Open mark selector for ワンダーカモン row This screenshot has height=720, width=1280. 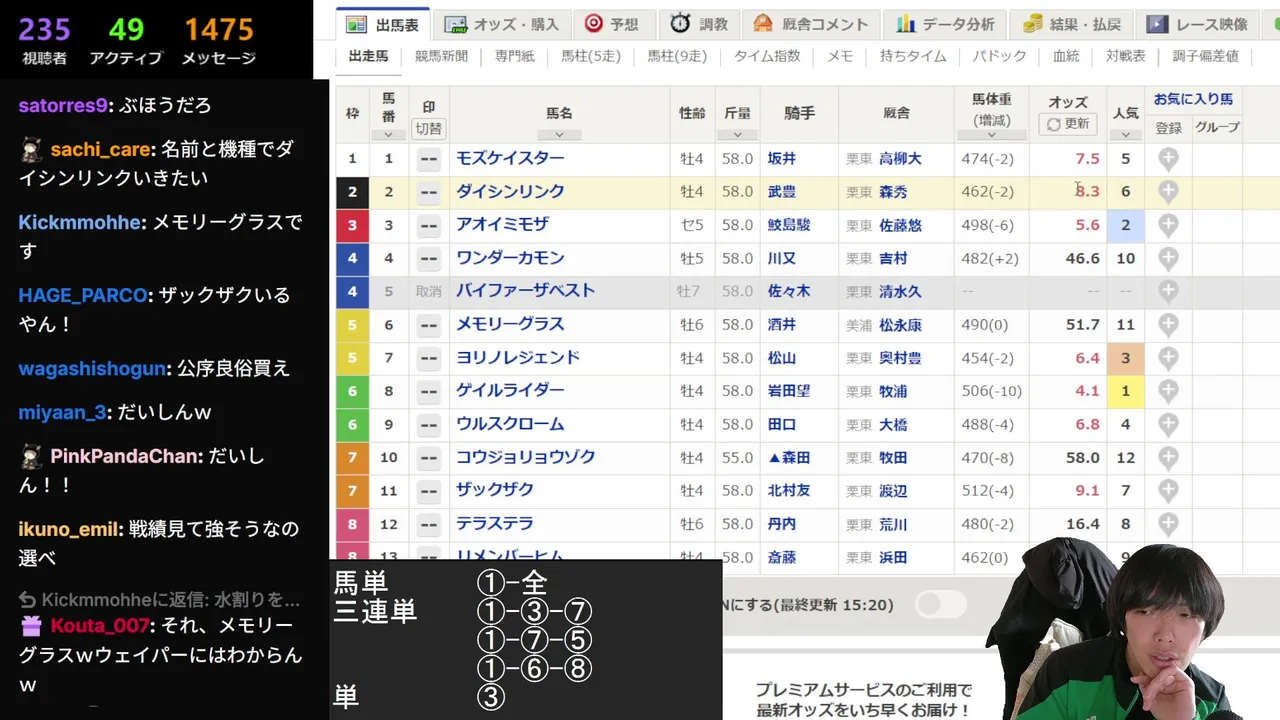point(429,258)
